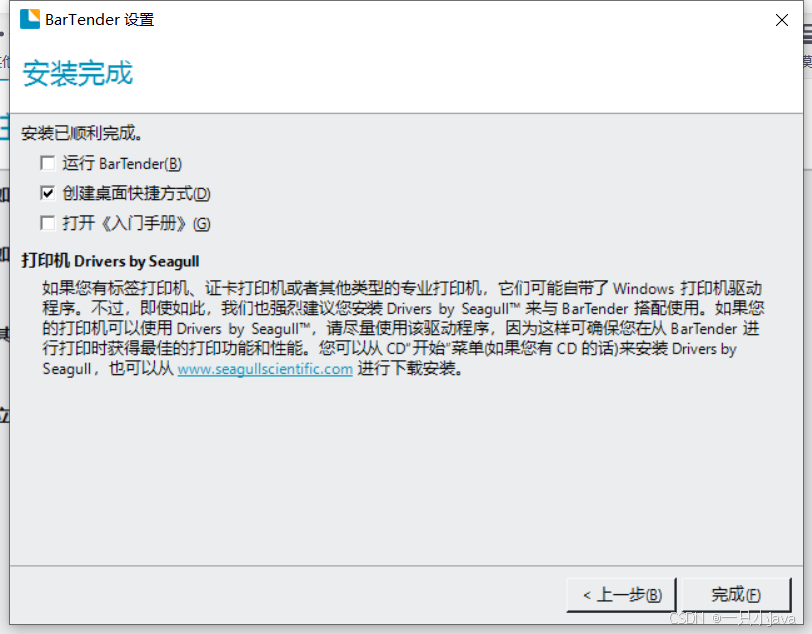Click the 完成(F) finish button
This screenshot has width=812, height=634.
click(x=736, y=595)
